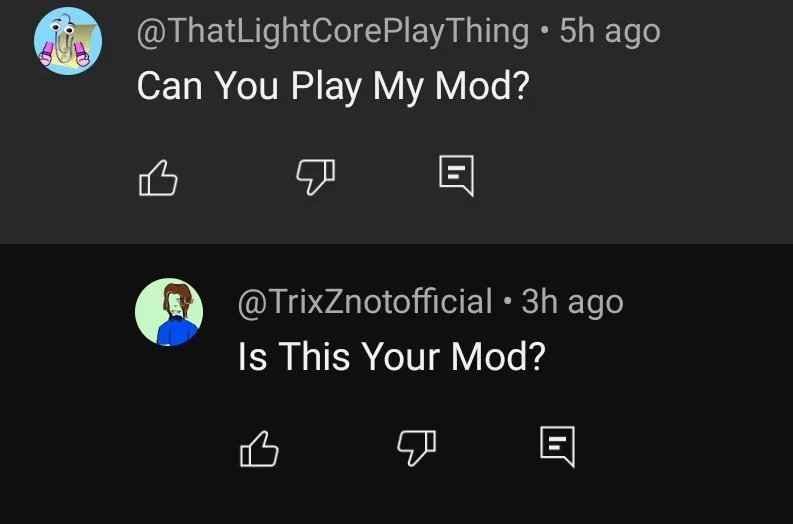This screenshot has height=524, width=793.
Task: Click the "3h ago" timestamp
Action: (572, 301)
